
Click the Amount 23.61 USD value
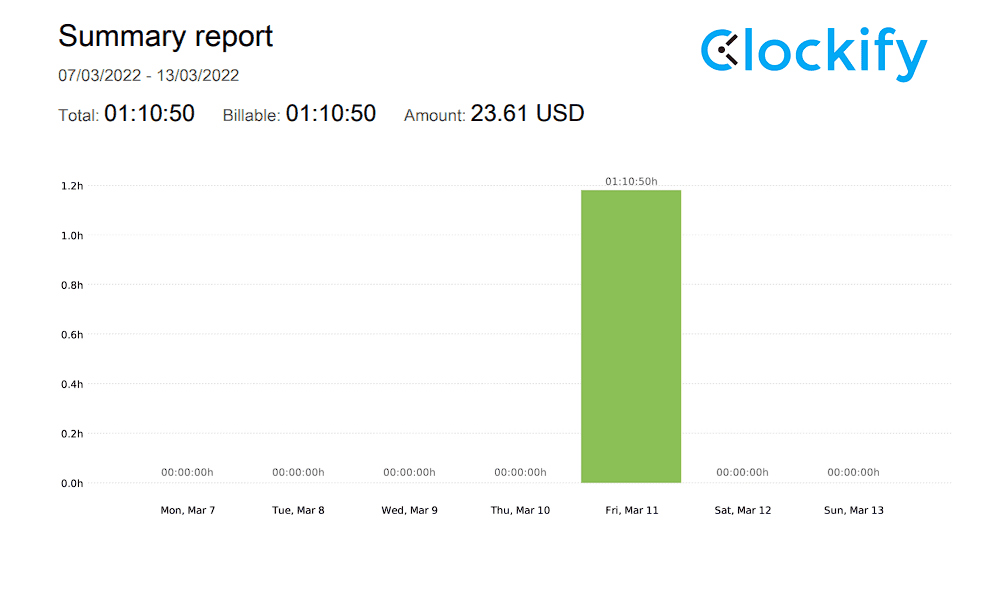pos(527,114)
